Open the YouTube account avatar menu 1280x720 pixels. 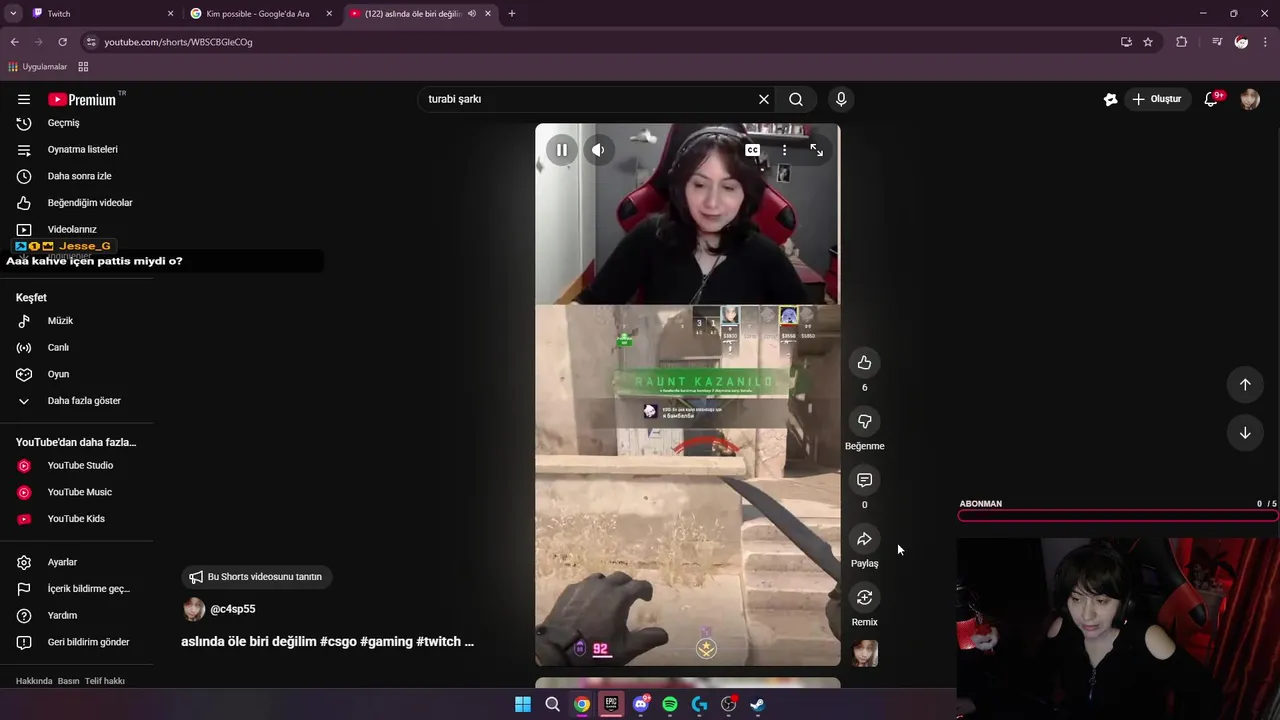pos(1250,99)
